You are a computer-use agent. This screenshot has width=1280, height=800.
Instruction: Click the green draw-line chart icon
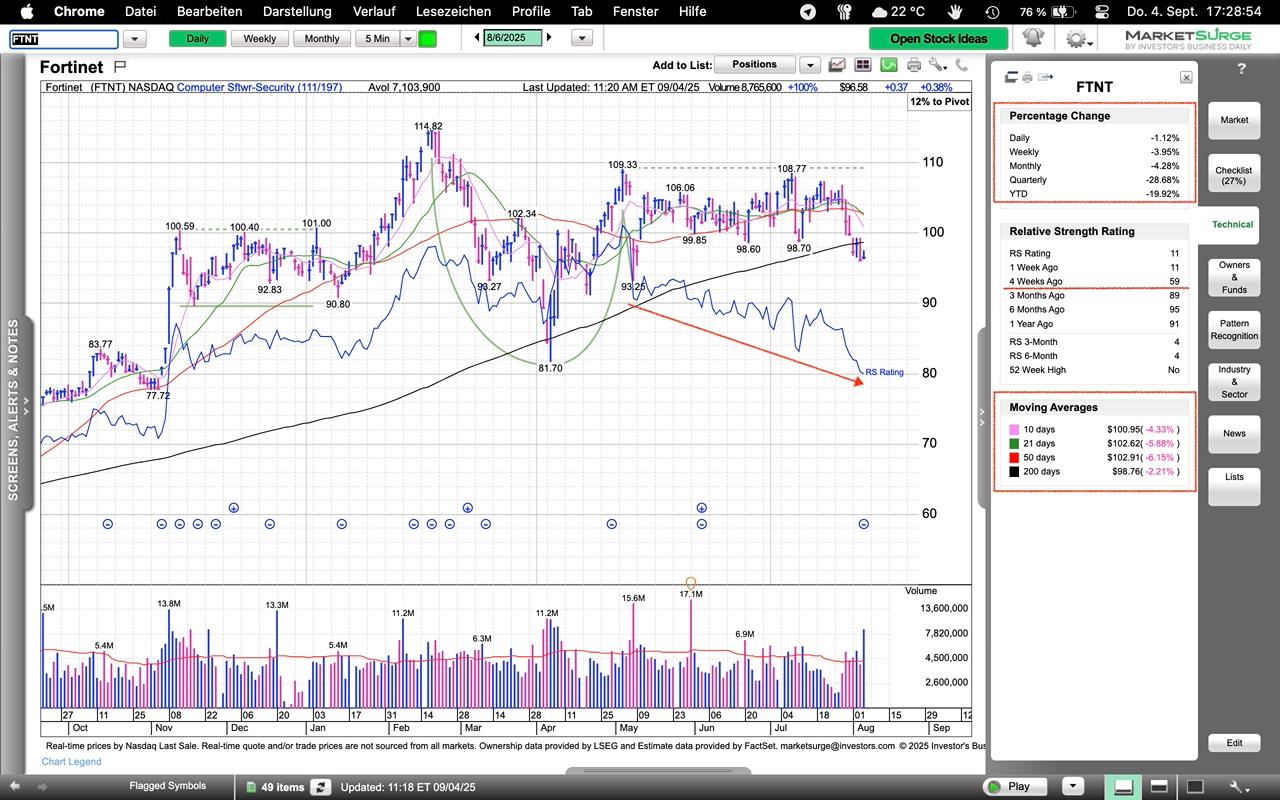point(888,65)
